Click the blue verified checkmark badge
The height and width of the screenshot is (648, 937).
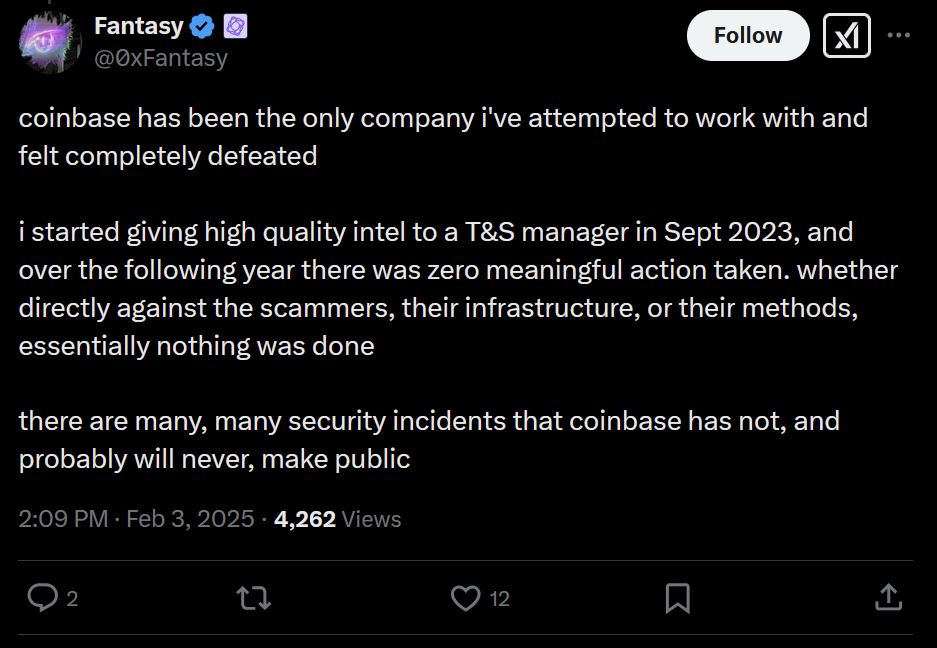[202, 26]
